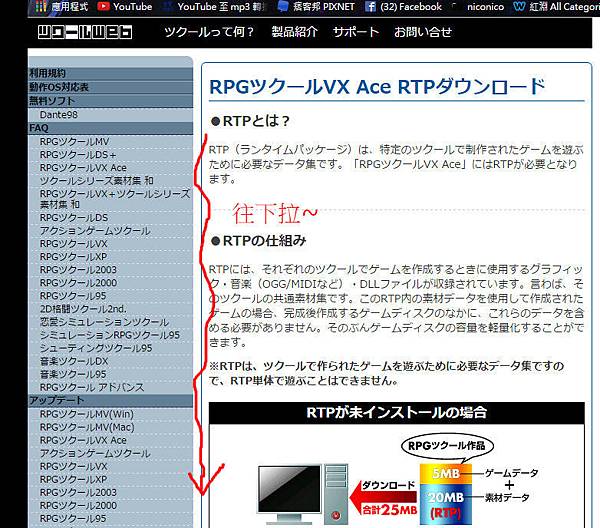Open the 音楽ツクールDX link
This screenshot has width=600, height=528.
(74, 361)
